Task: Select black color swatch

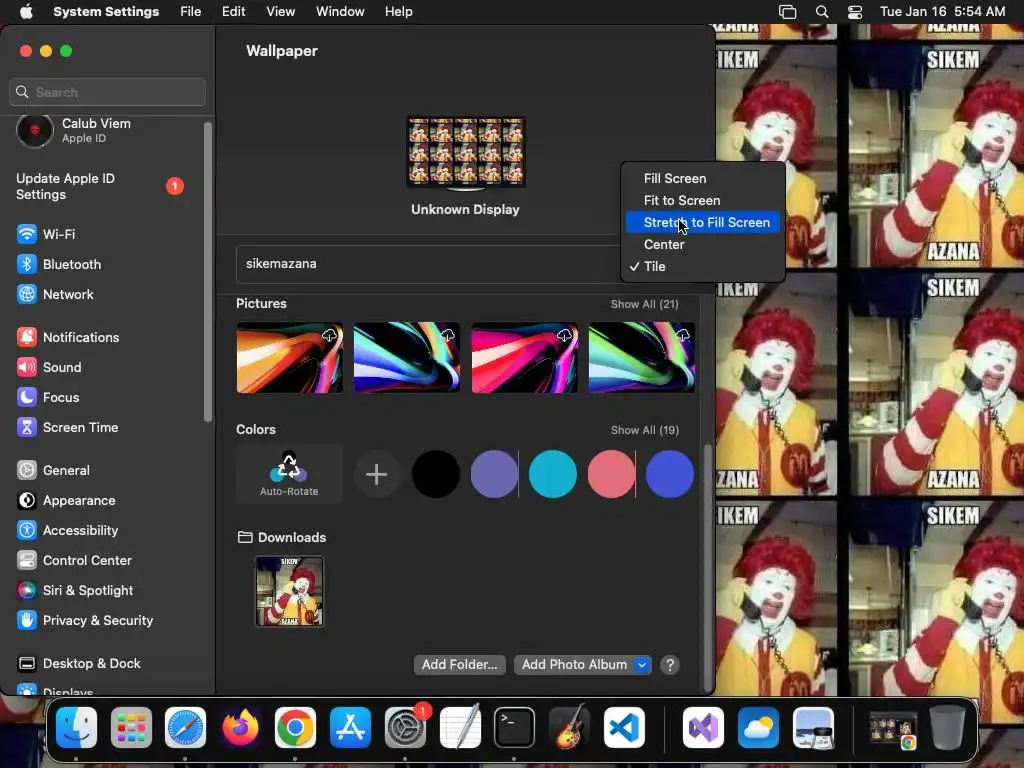Action: (x=436, y=474)
